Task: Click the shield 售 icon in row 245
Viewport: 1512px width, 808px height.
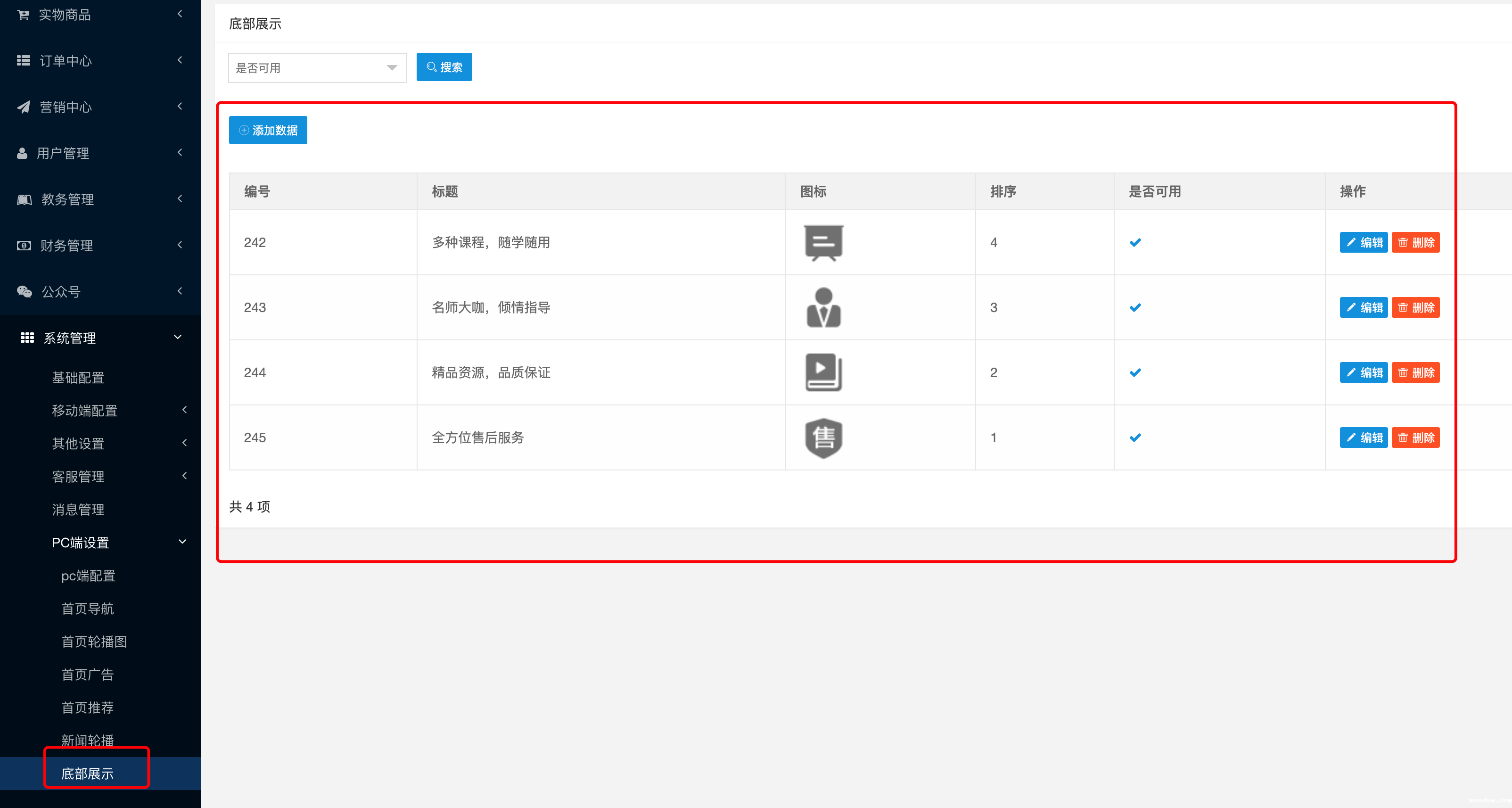Action: (823, 437)
